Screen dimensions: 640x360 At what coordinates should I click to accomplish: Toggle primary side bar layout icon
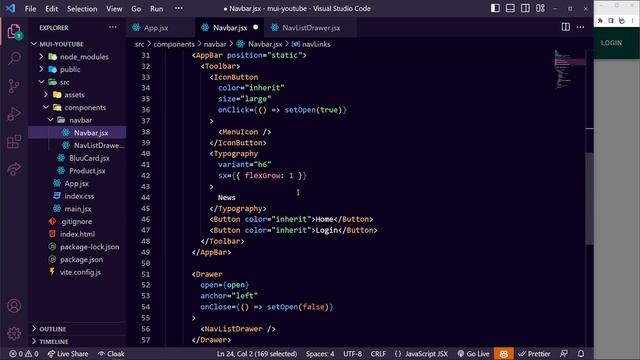[x=495, y=8]
